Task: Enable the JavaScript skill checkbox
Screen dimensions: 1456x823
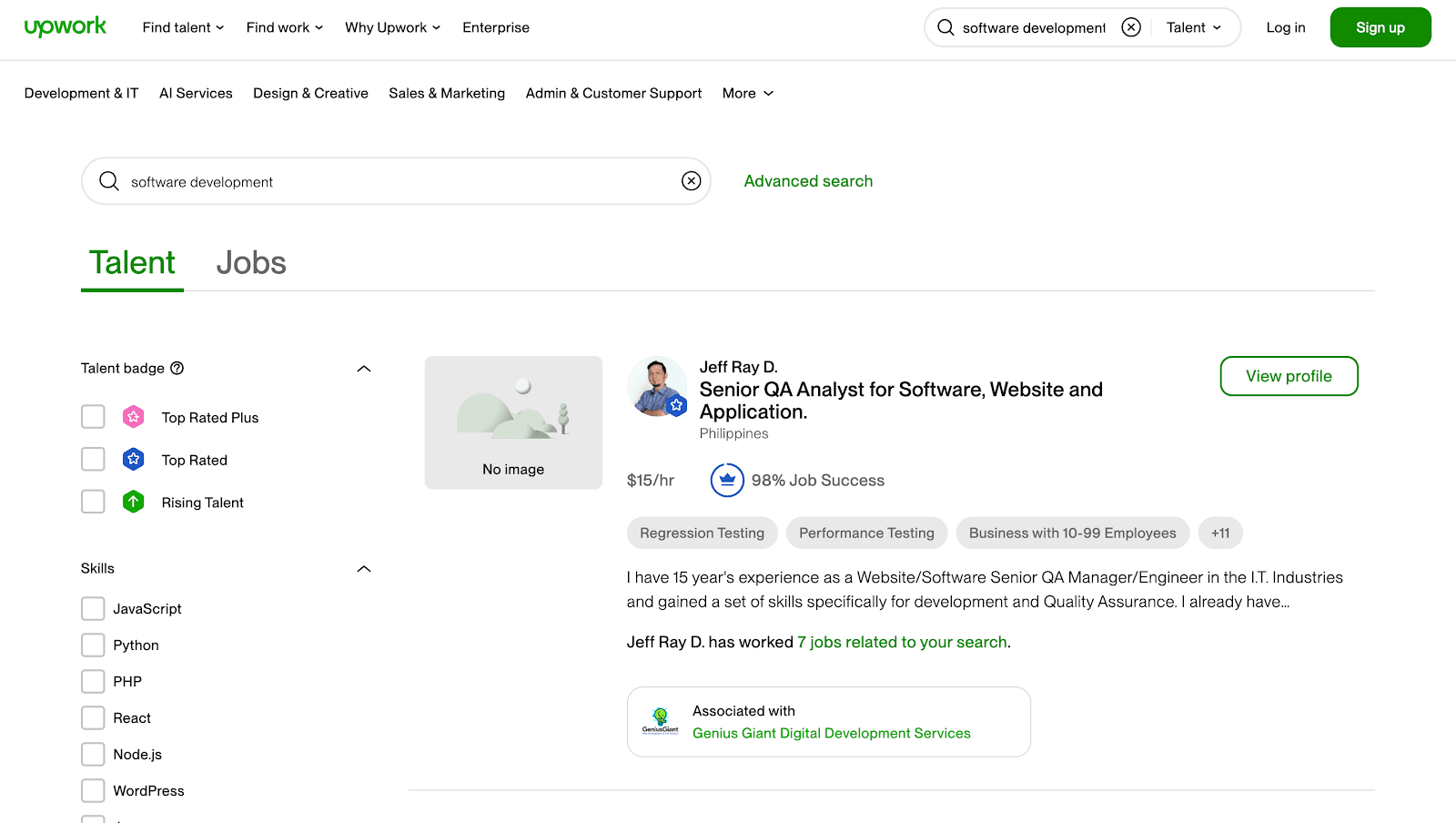Action: (93, 608)
